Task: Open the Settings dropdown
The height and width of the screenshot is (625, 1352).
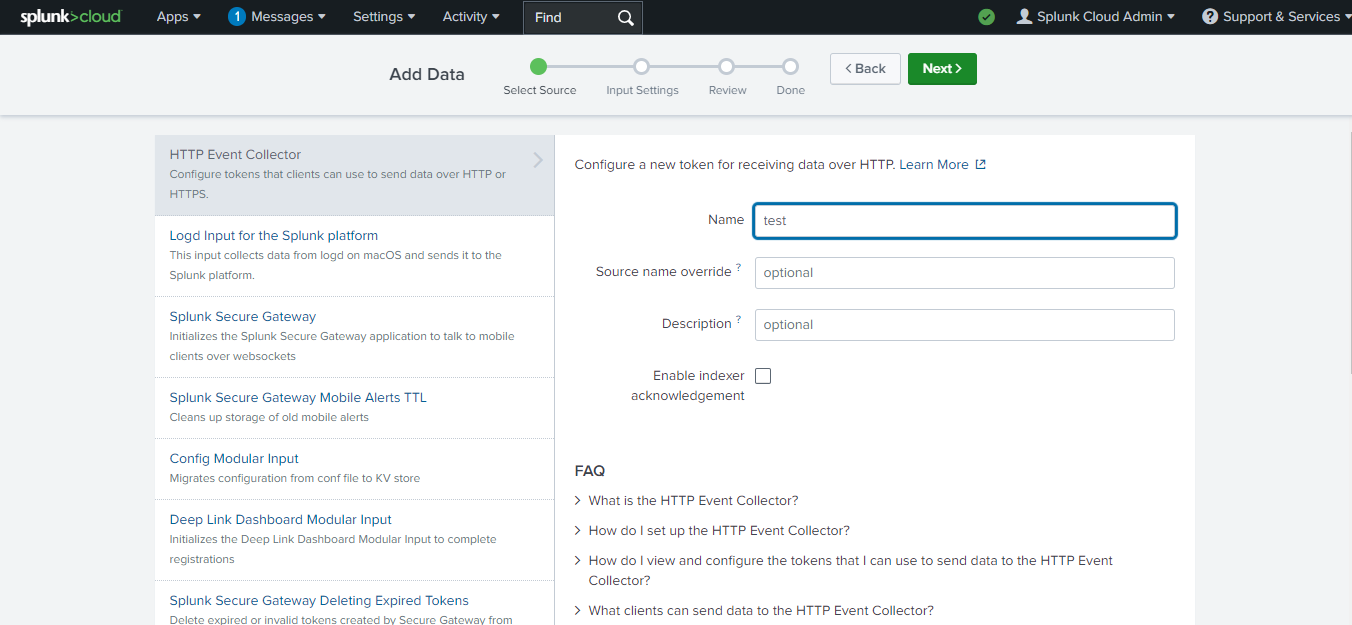Action: [384, 16]
